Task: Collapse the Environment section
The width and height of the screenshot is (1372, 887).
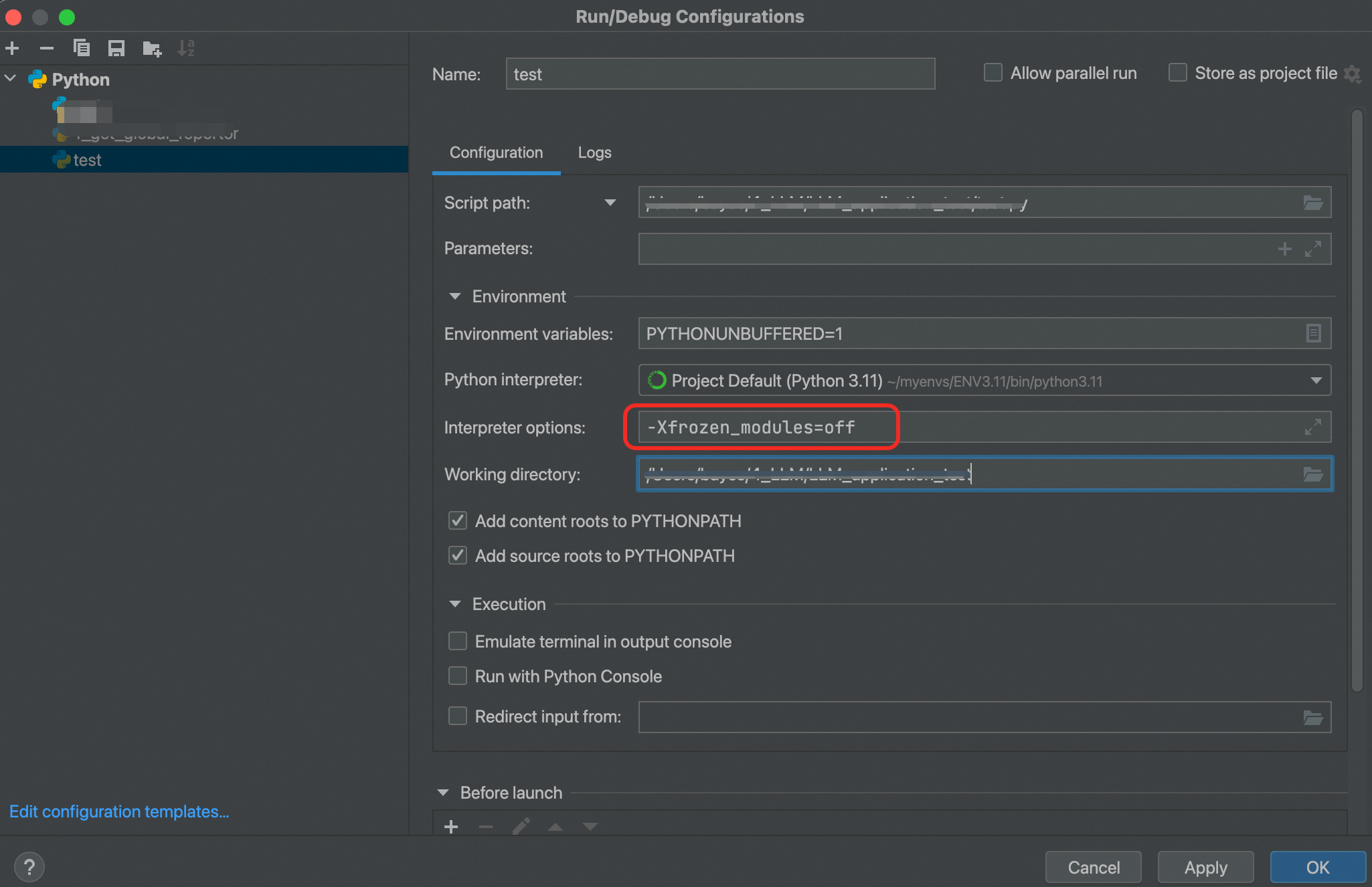Action: pos(455,296)
